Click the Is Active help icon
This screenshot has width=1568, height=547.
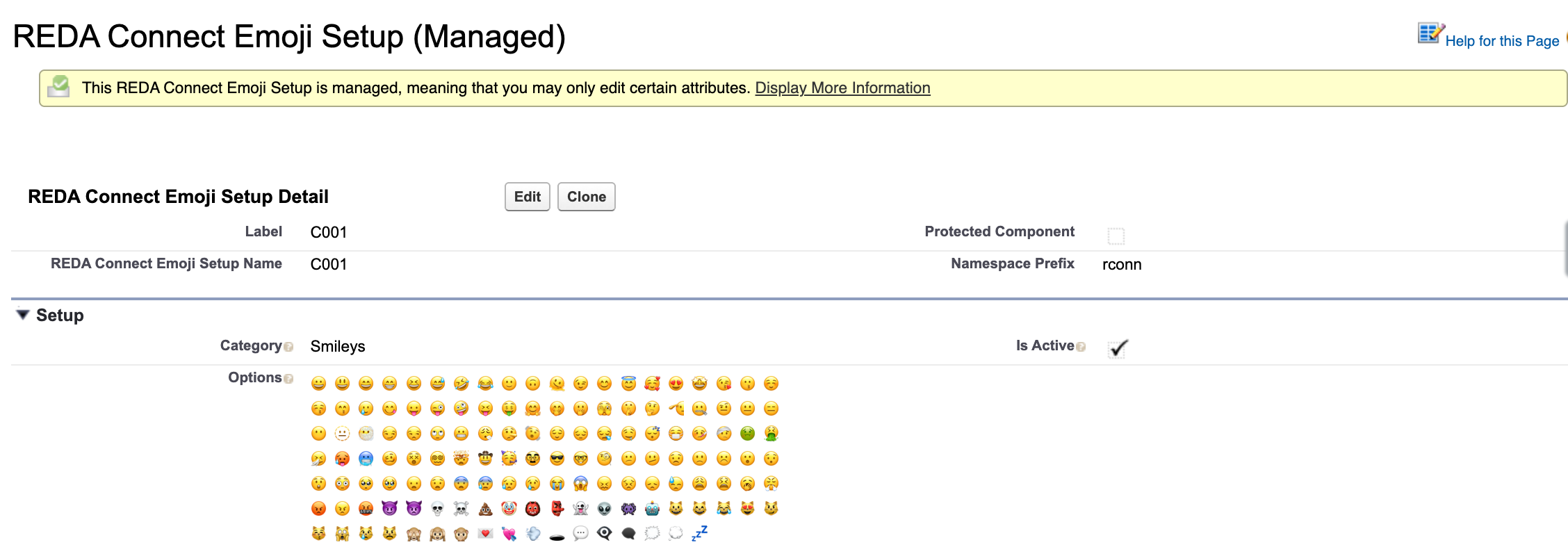pos(1081,347)
